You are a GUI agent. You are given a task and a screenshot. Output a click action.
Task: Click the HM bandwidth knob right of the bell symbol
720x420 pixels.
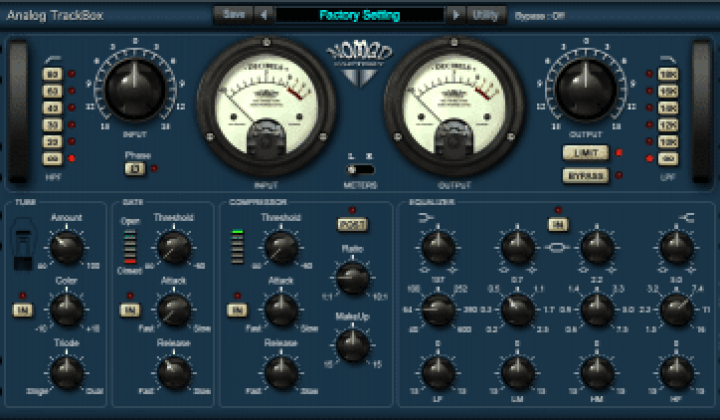597,248
